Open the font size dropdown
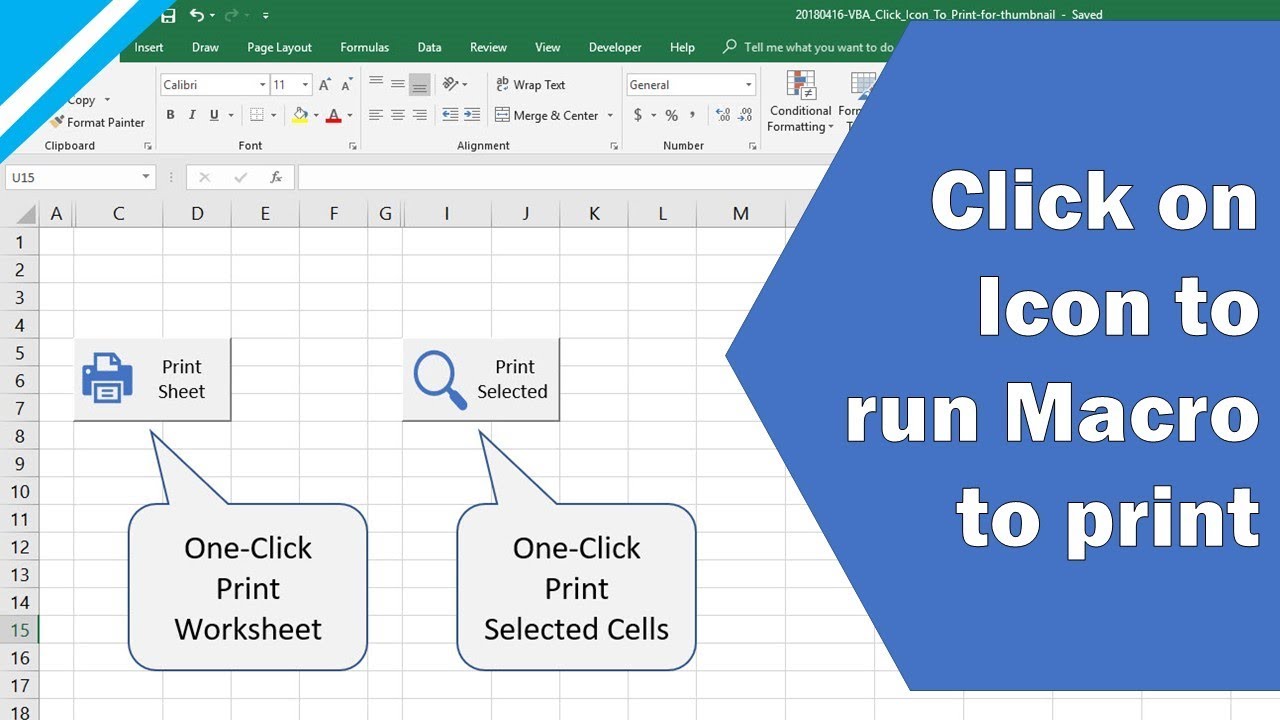 point(305,84)
